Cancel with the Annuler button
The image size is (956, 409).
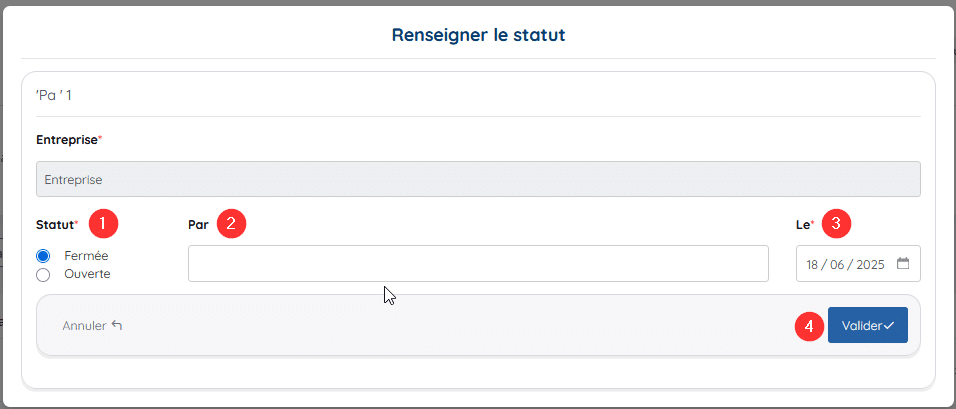pos(92,325)
